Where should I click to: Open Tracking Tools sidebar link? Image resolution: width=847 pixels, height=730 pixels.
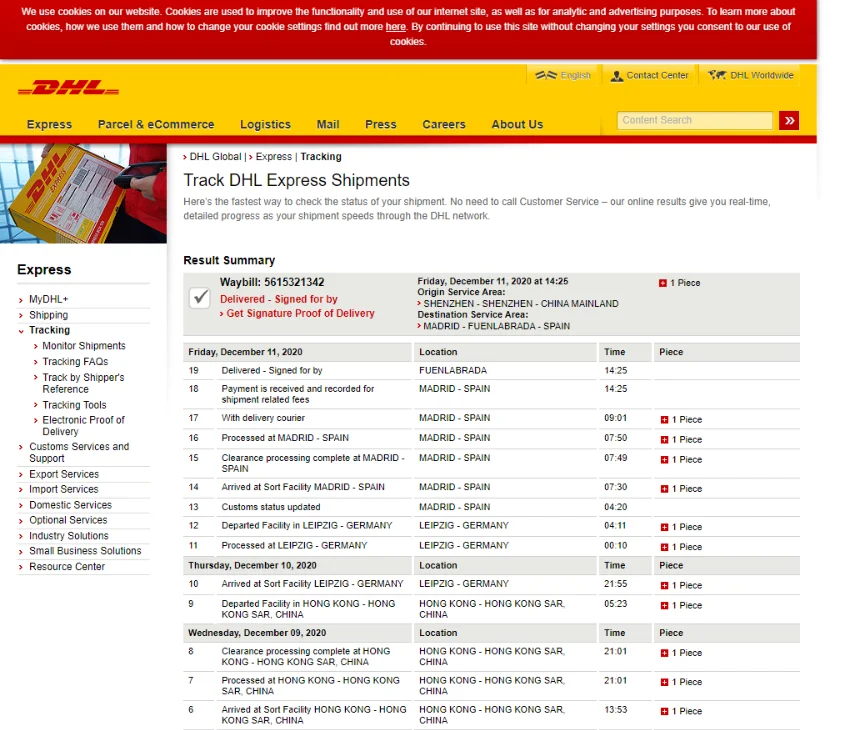75,405
